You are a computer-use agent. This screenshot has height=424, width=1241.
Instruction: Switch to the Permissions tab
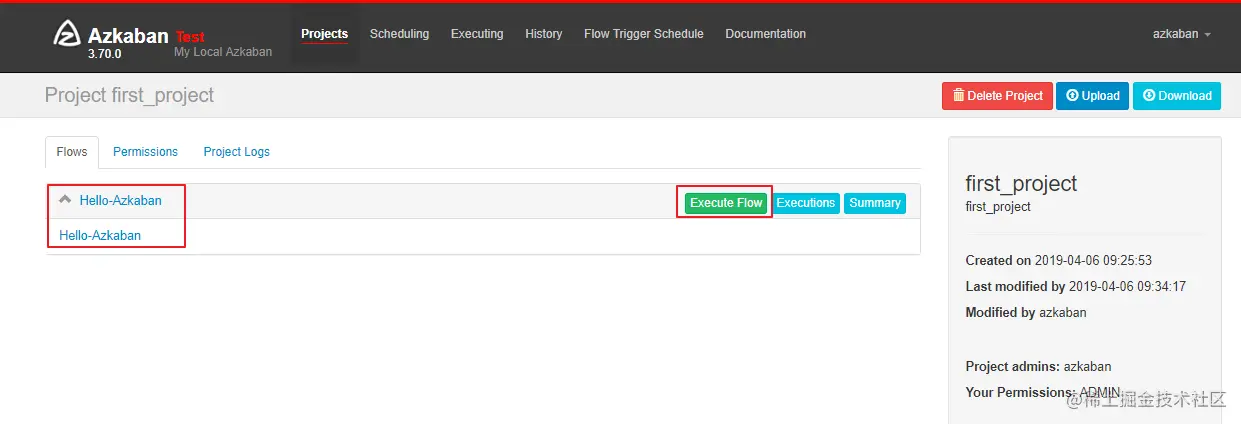click(145, 152)
